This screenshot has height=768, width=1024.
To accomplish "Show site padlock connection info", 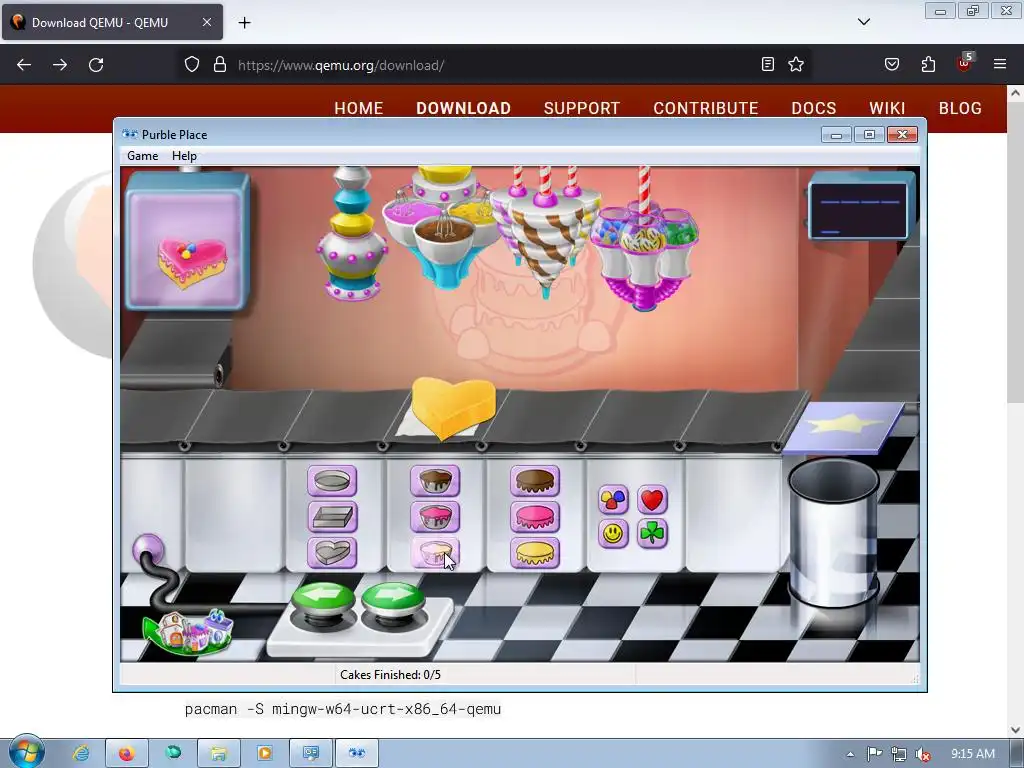I will (220, 64).
